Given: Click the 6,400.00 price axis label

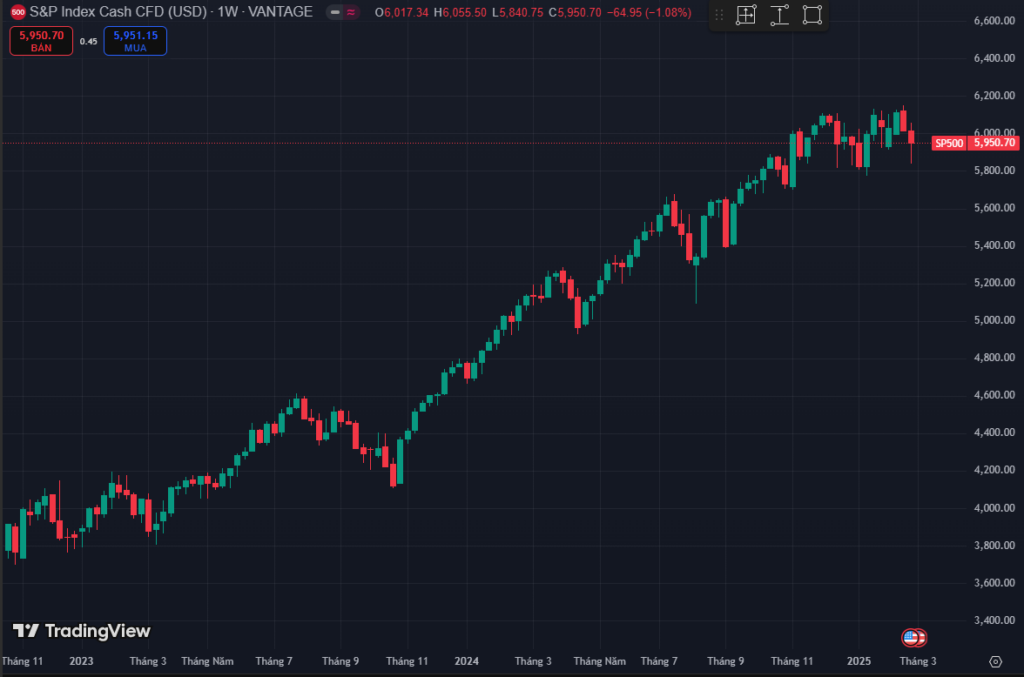Looking at the screenshot, I should pos(994,58).
